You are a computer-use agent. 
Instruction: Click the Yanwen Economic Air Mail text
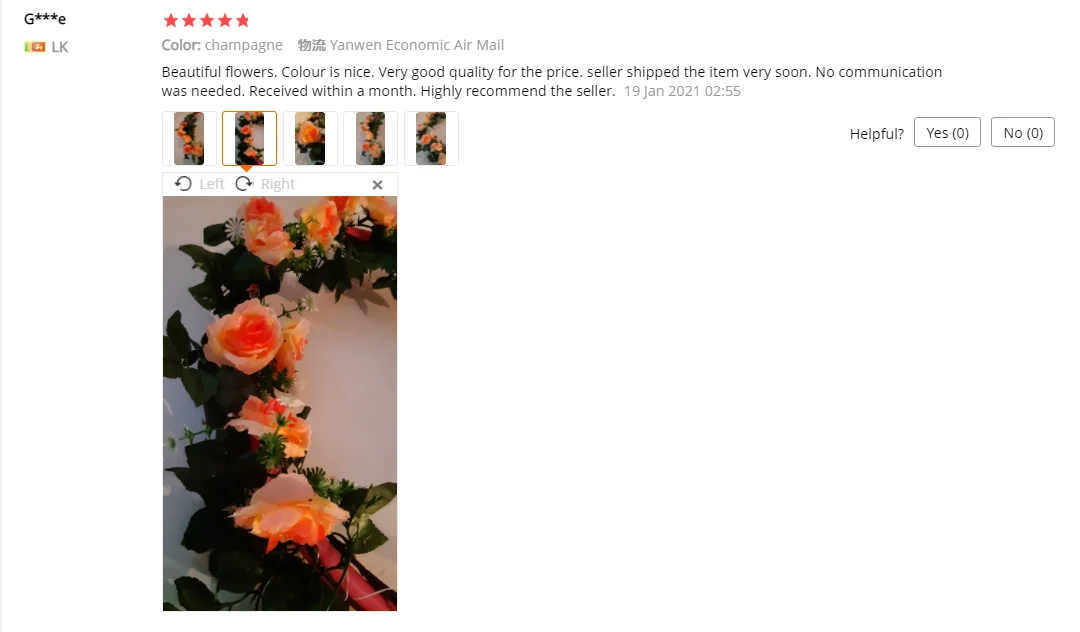[x=417, y=45]
